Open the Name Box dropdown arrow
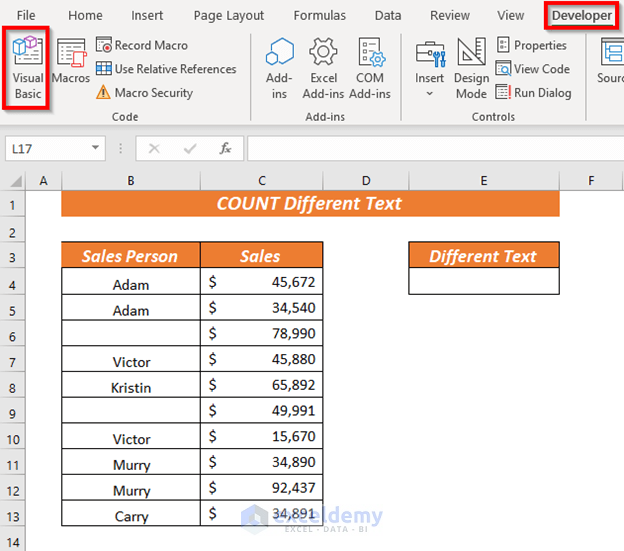 click(x=96, y=148)
